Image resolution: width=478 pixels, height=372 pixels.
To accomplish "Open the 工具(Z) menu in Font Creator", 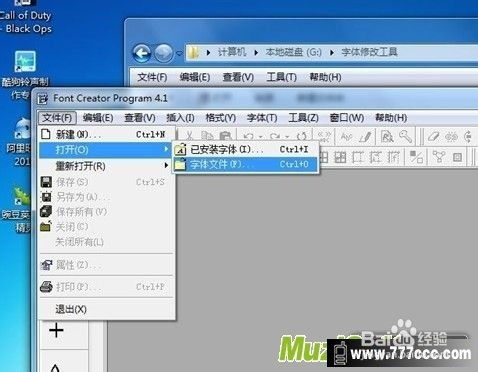I will click(303, 118).
